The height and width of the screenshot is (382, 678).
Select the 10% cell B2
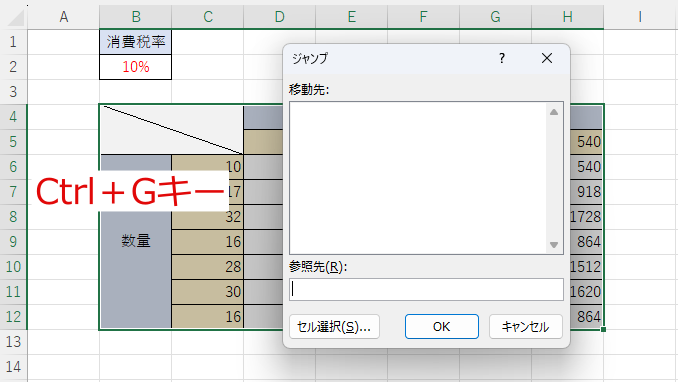point(135,67)
